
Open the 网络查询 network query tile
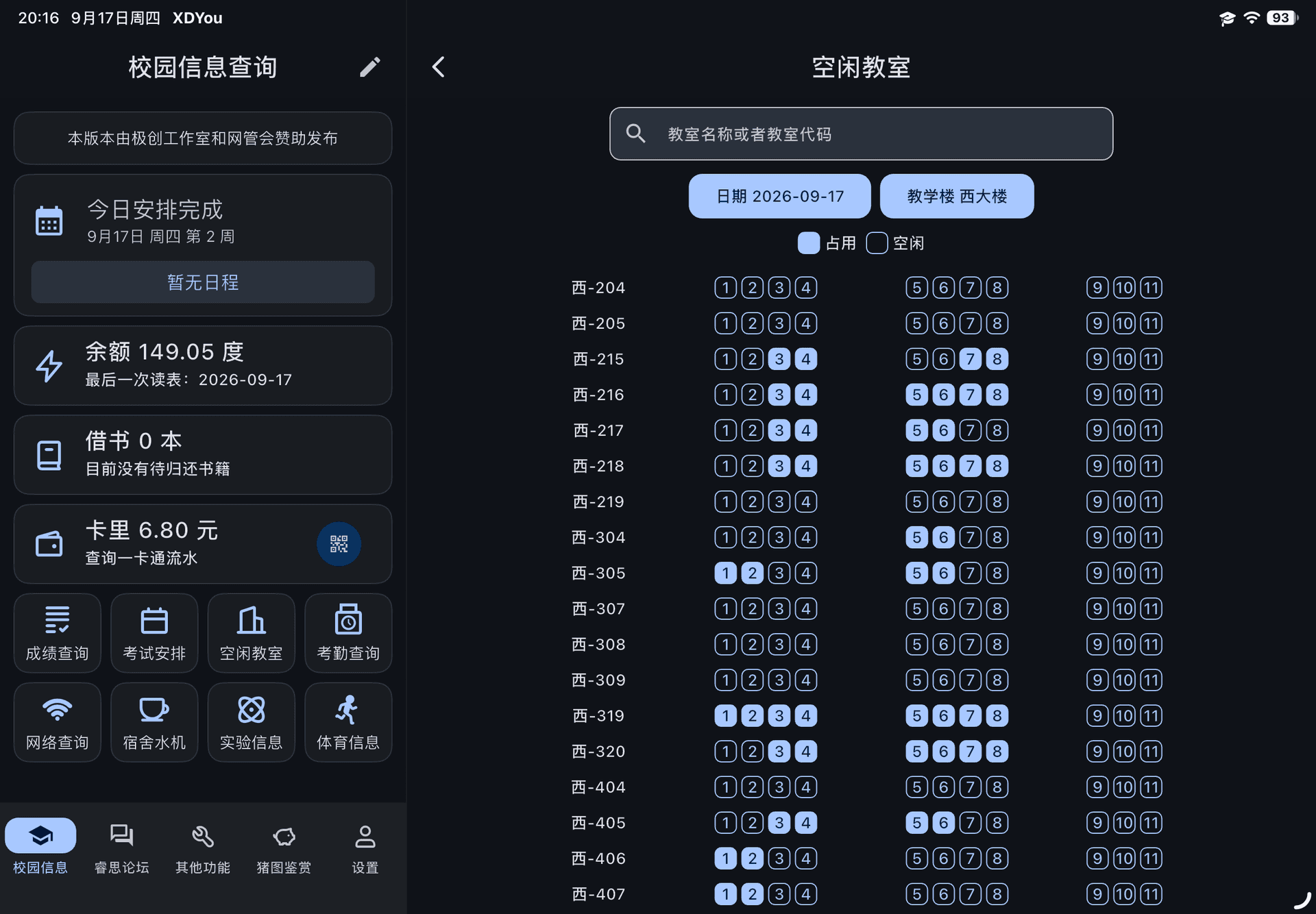point(58,722)
